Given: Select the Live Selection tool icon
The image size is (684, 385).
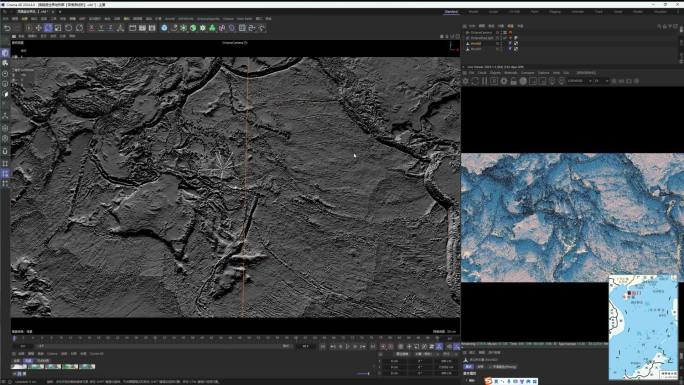Looking at the screenshot, I should coord(29,28).
